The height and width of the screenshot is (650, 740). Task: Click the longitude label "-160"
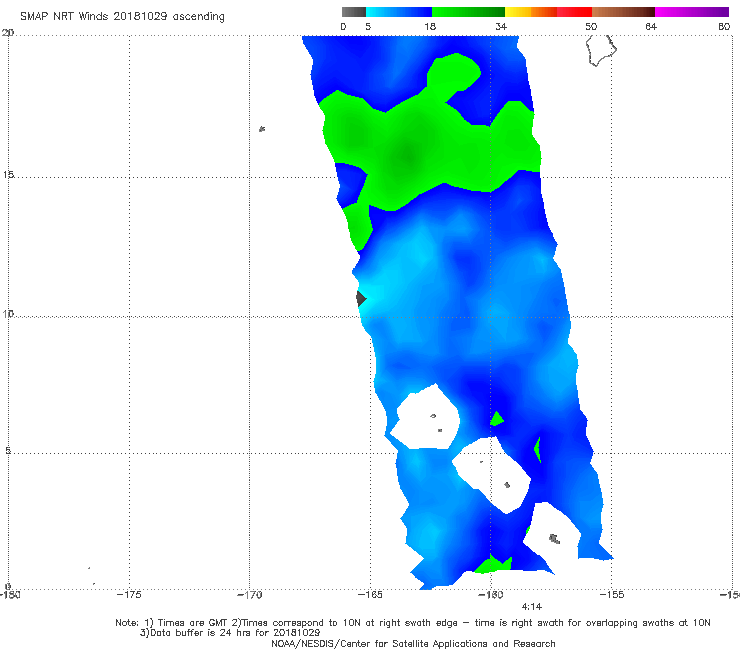click(x=491, y=595)
